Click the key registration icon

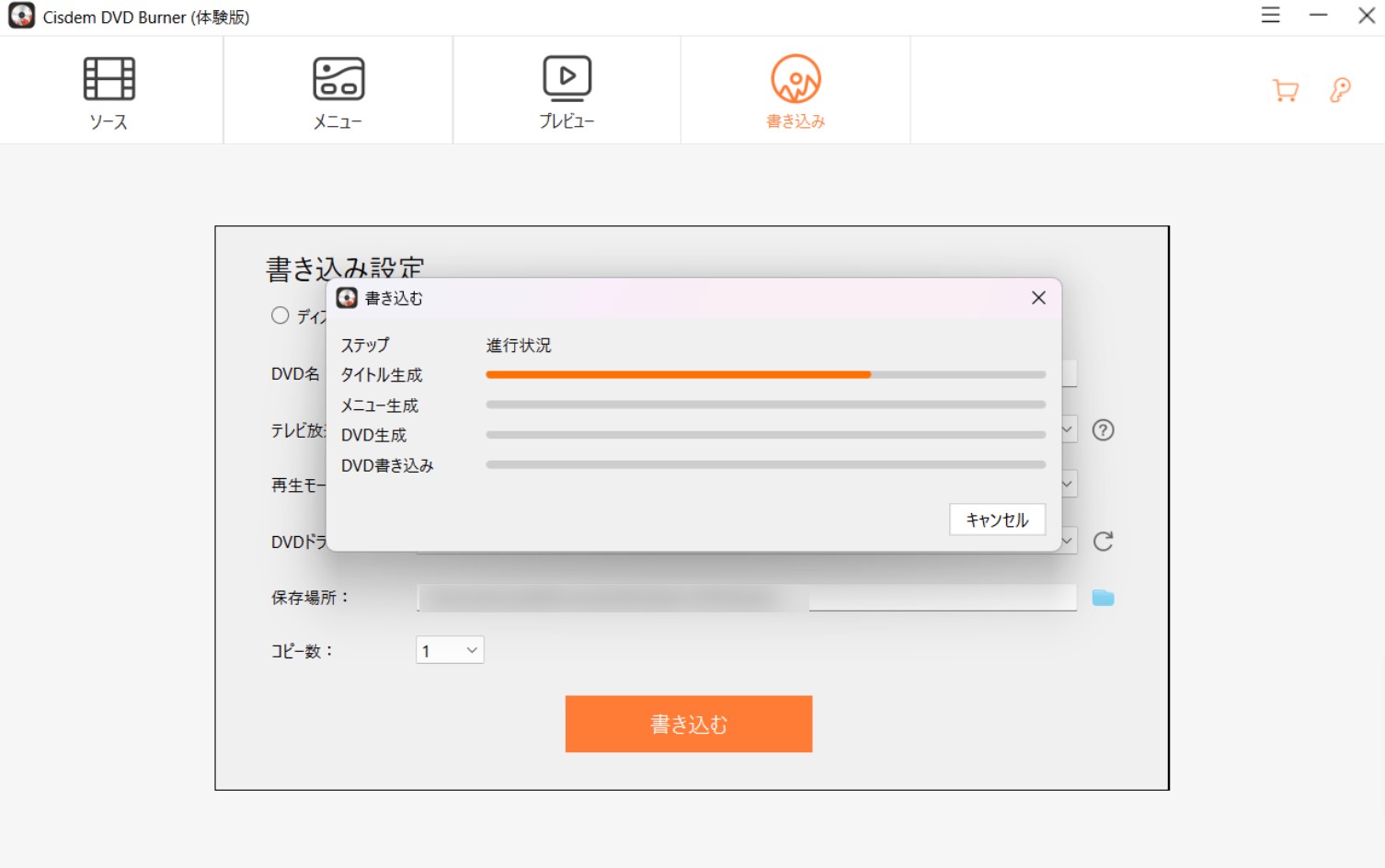click(x=1340, y=90)
